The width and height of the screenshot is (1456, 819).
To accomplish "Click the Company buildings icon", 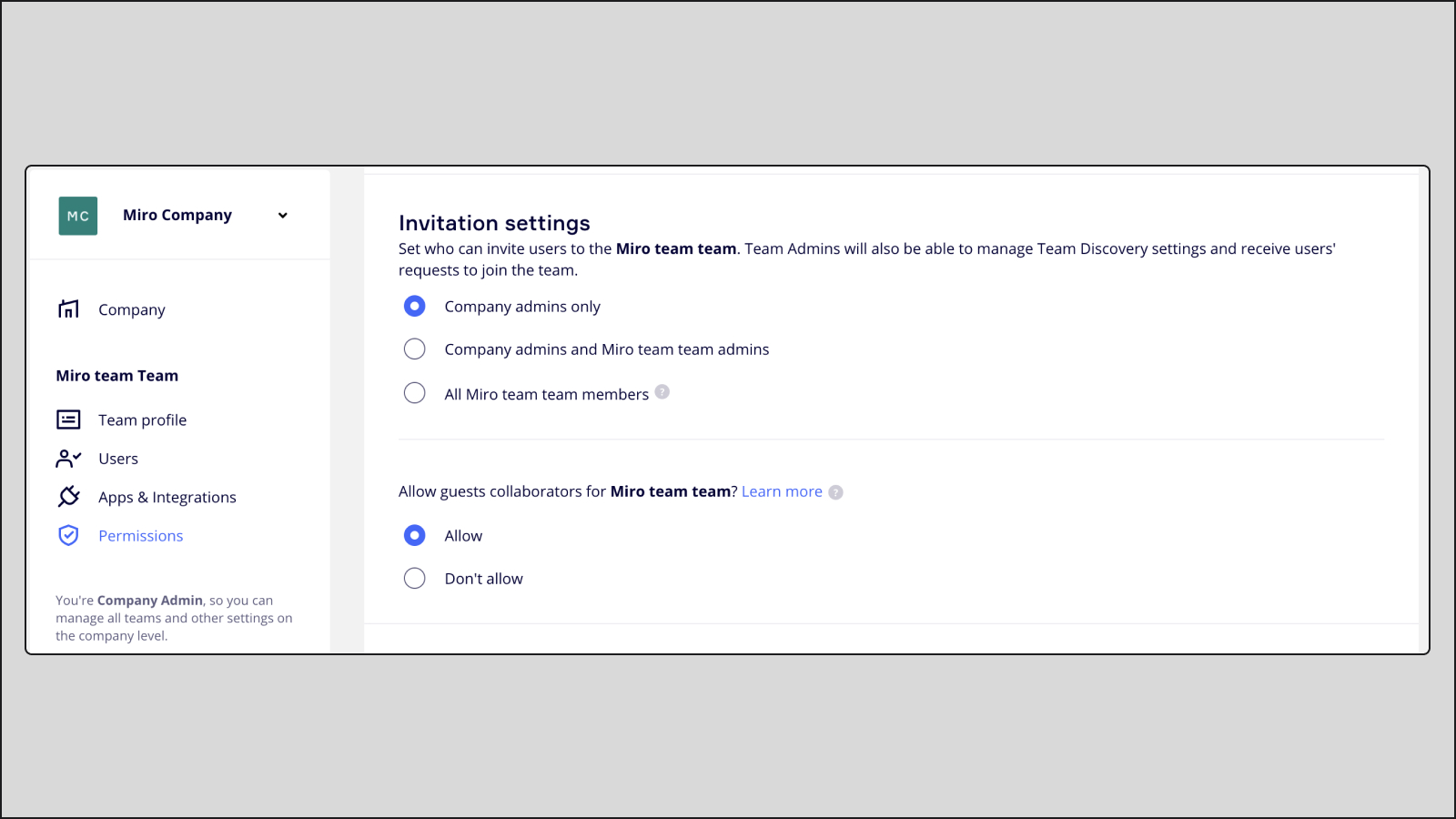I will click(x=69, y=309).
